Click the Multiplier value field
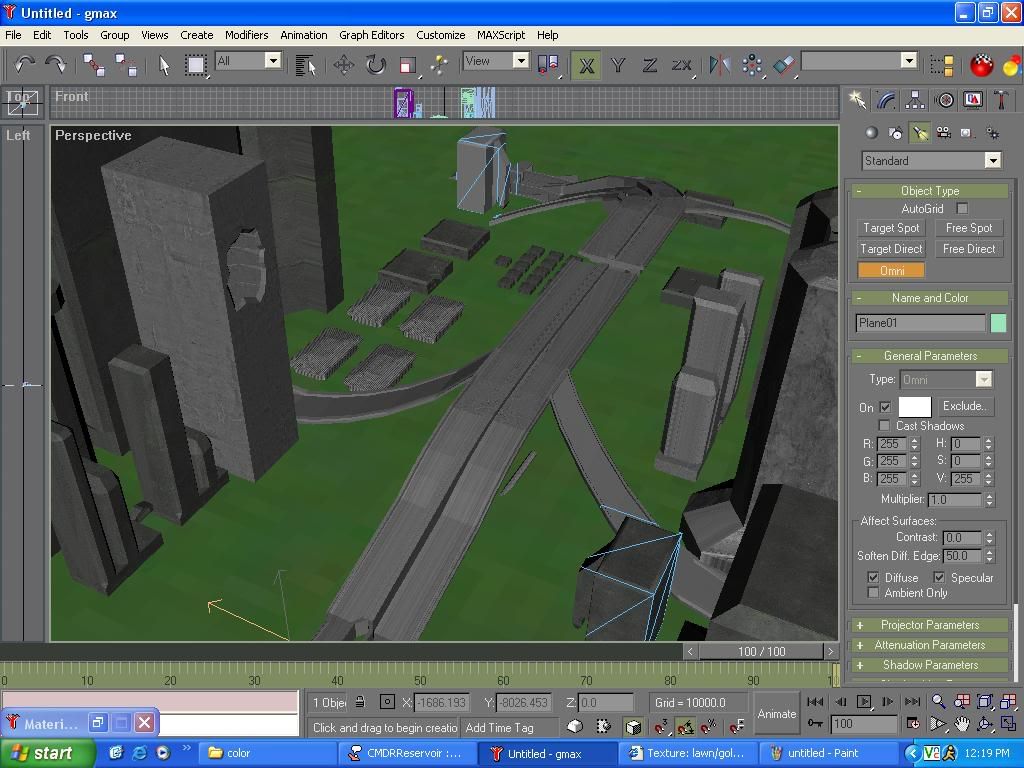1024x768 pixels. pyautogui.click(x=954, y=500)
